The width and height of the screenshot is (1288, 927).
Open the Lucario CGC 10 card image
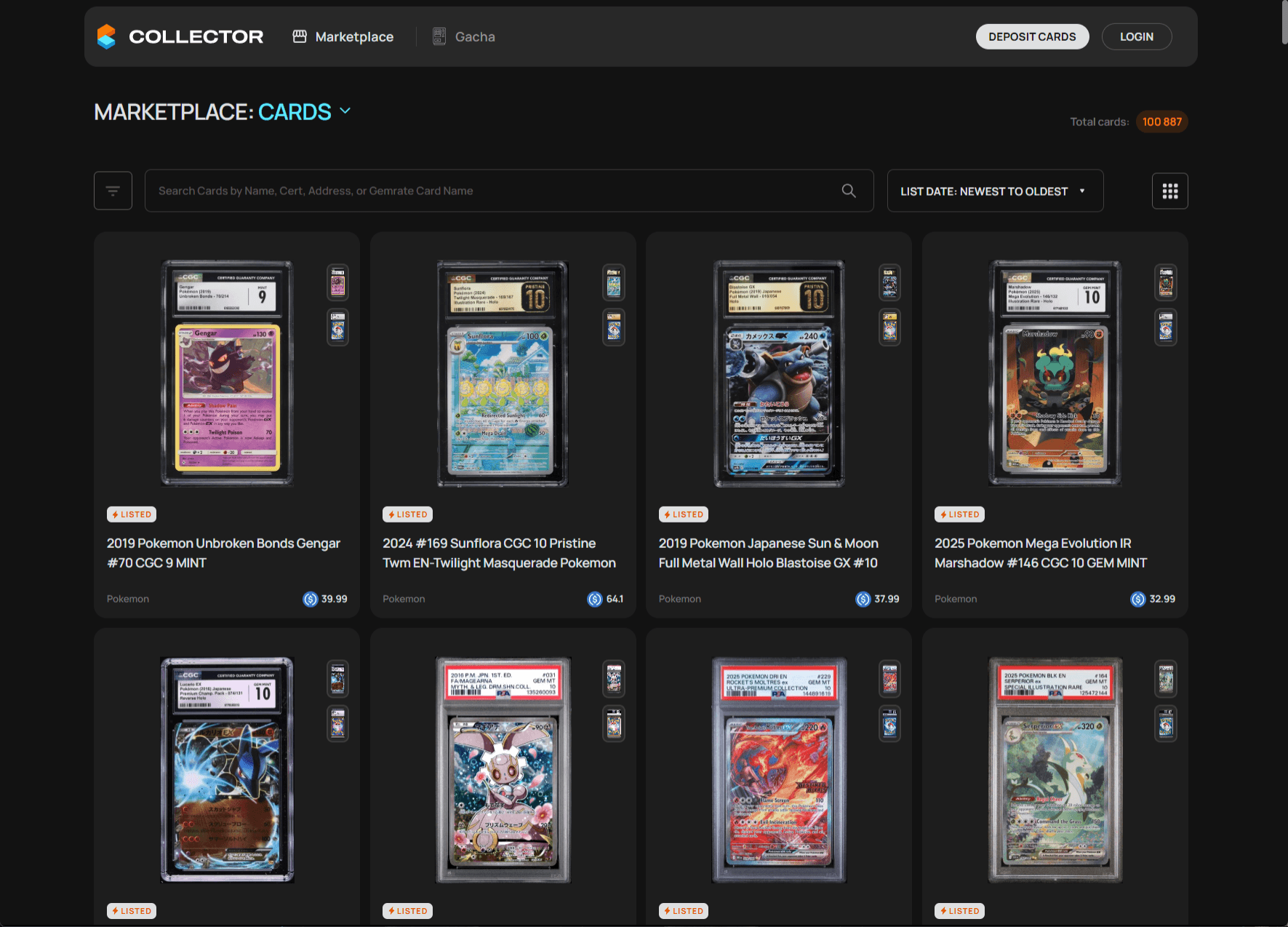227,770
